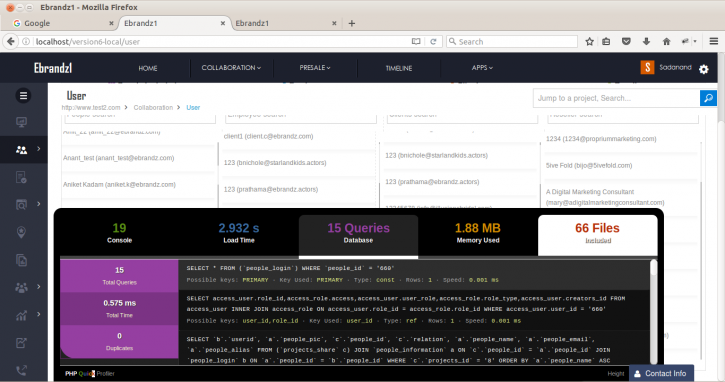Open Firefox bookmarks list icon
The height and width of the screenshot is (382, 725).
coord(606,42)
